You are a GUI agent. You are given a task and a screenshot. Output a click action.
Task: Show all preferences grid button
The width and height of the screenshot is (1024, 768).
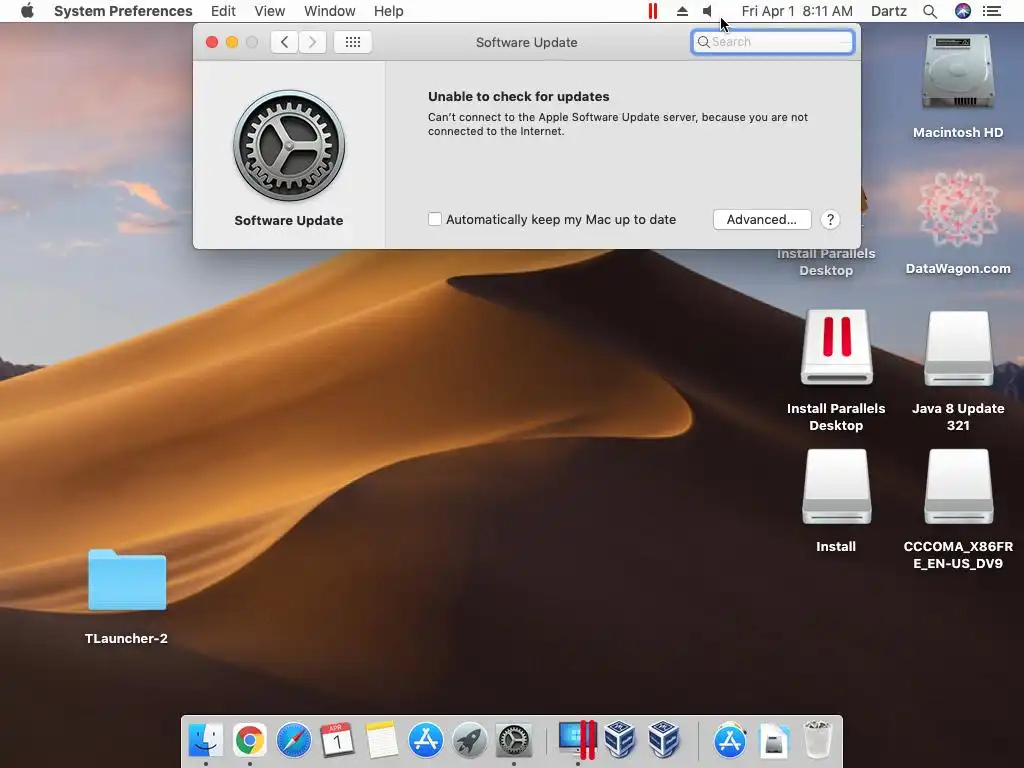353,42
